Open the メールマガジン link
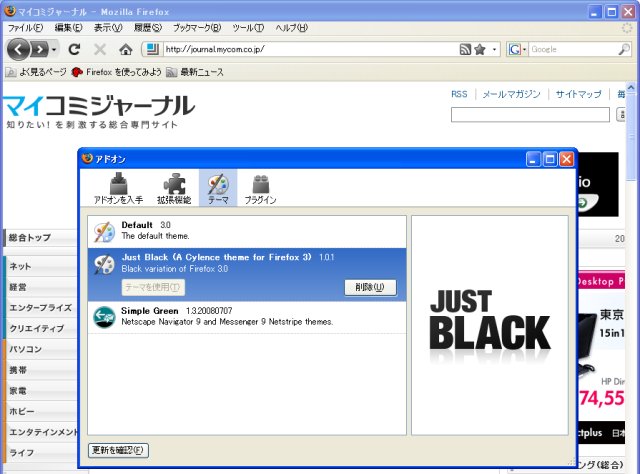Viewport: 640px width, 474px height. [x=511, y=94]
